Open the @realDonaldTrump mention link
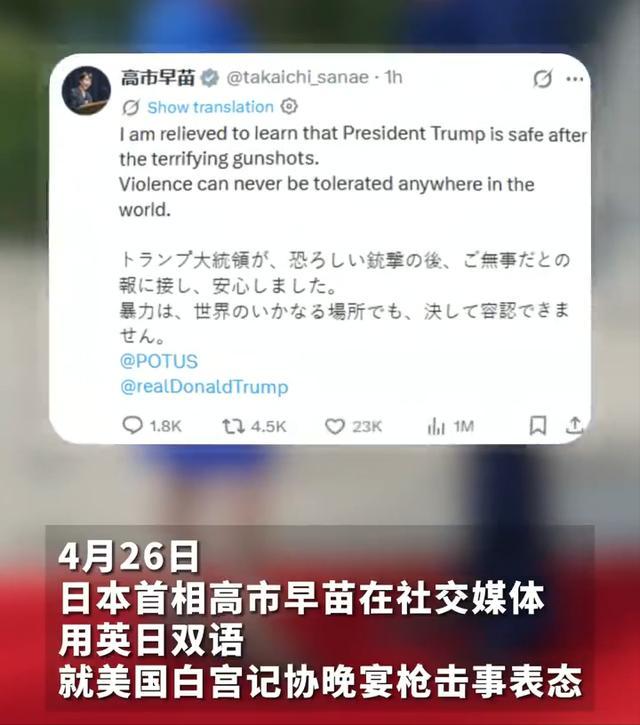The image size is (640, 725). point(204,387)
